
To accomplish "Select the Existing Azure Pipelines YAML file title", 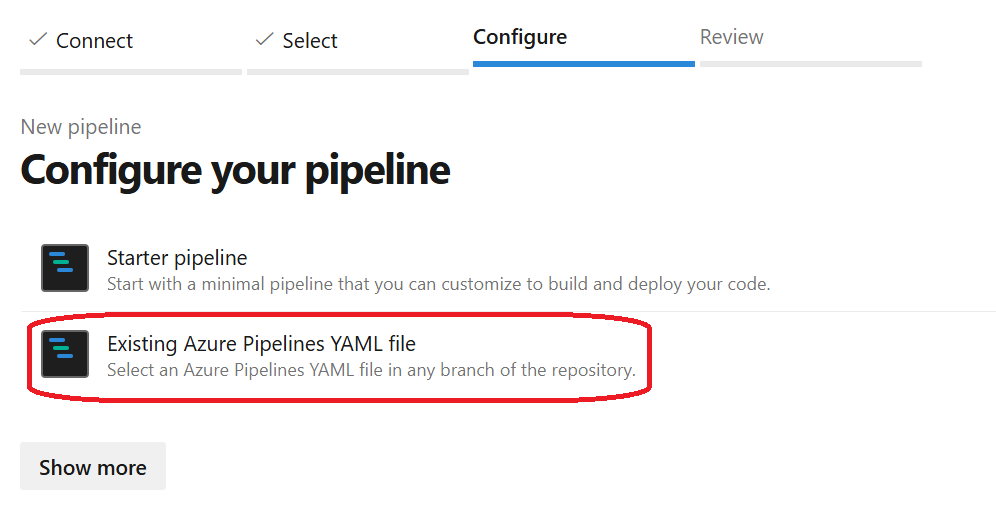I will point(261,344).
